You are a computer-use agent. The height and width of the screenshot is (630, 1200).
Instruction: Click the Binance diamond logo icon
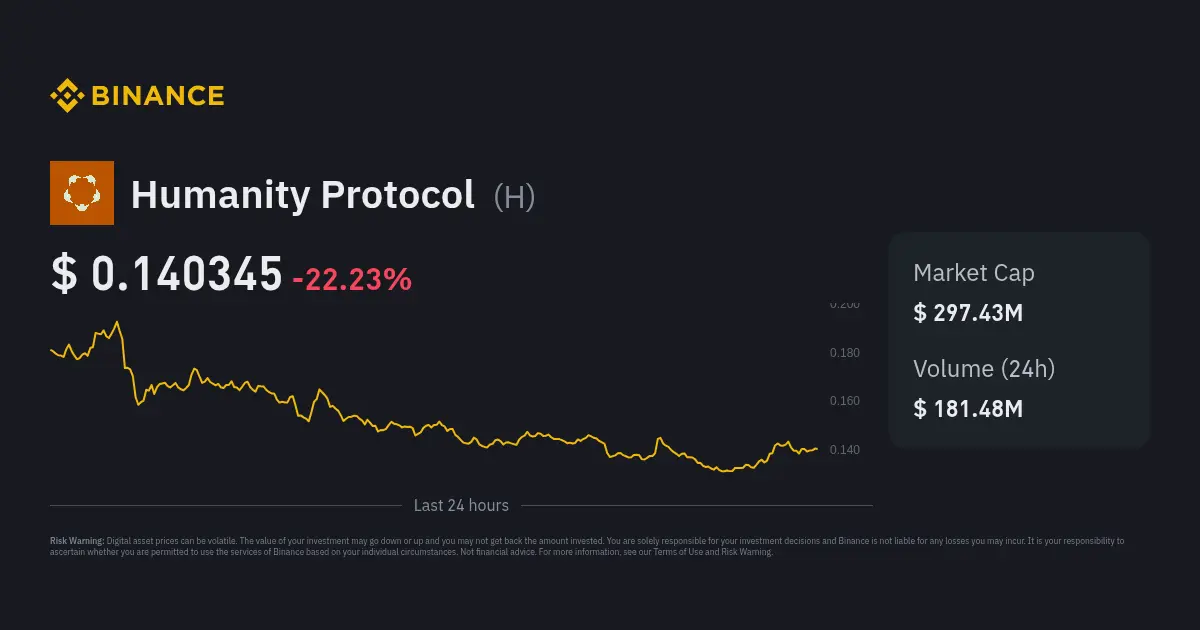(67, 96)
